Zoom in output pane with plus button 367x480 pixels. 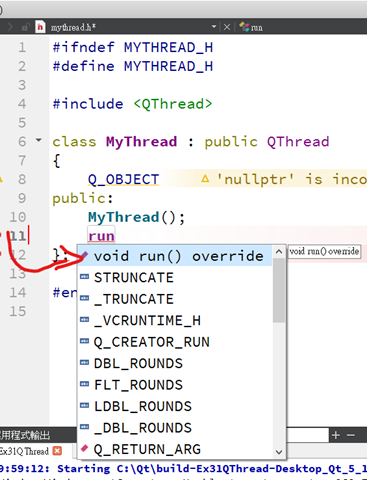pos(336,435)
